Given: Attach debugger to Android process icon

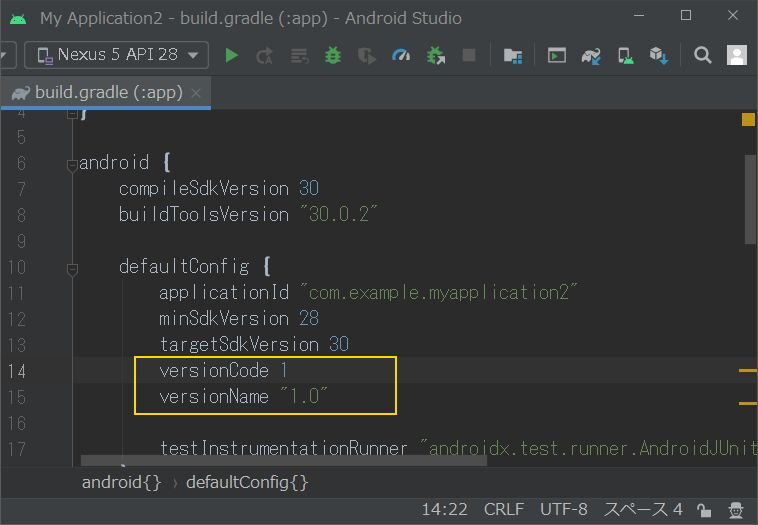Looking at the screenshot, I should click(x=436, y=56).
